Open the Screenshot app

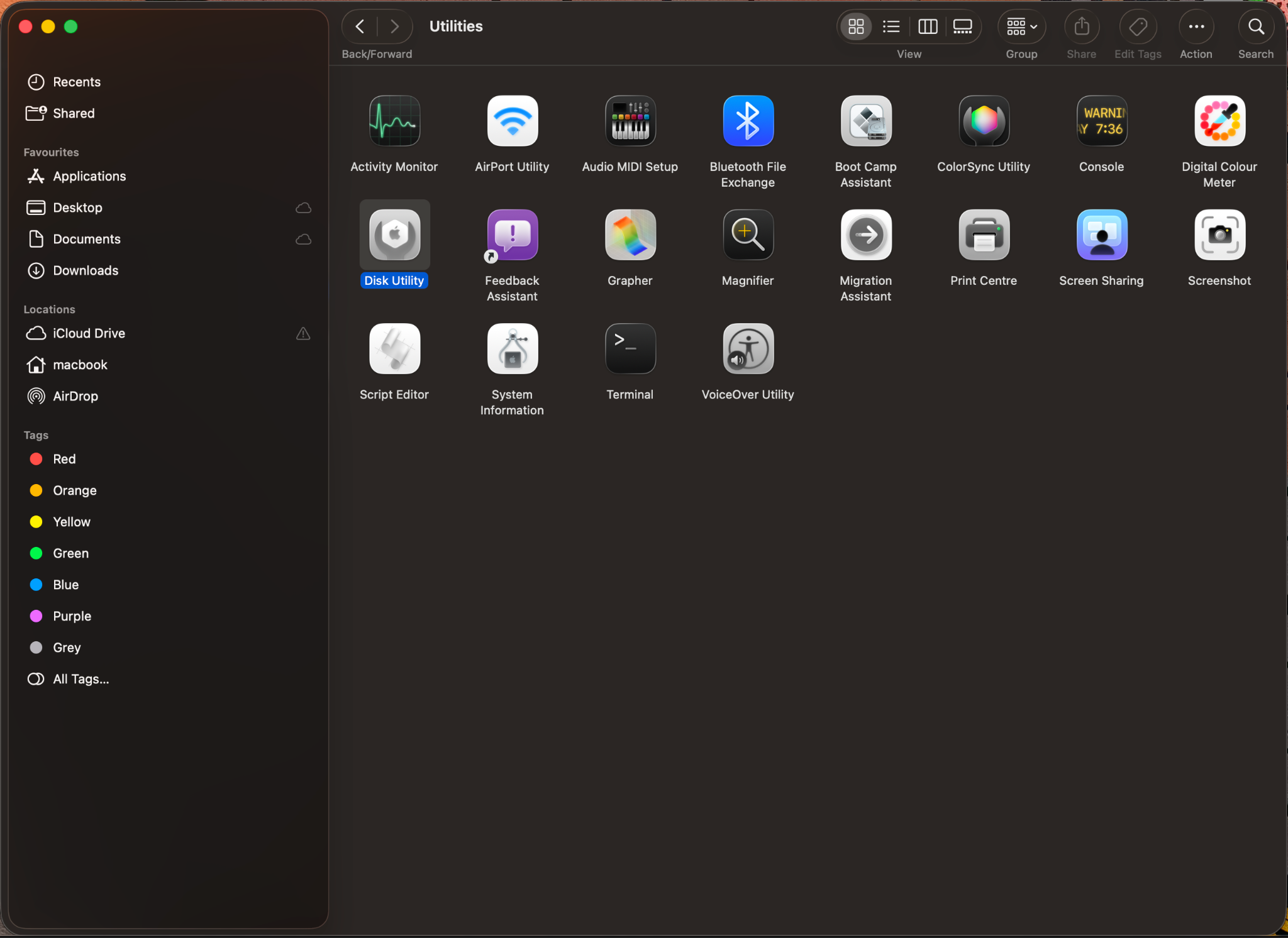pyautogui.click(x=1219, y=235)
